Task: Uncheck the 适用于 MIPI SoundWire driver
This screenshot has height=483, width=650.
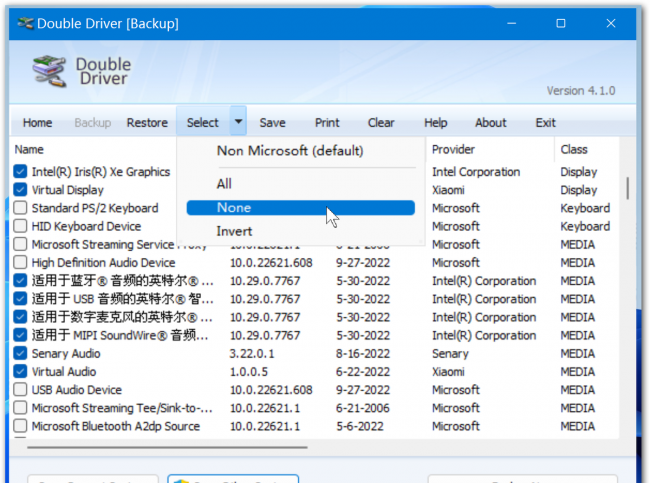Action: (20, 335)
